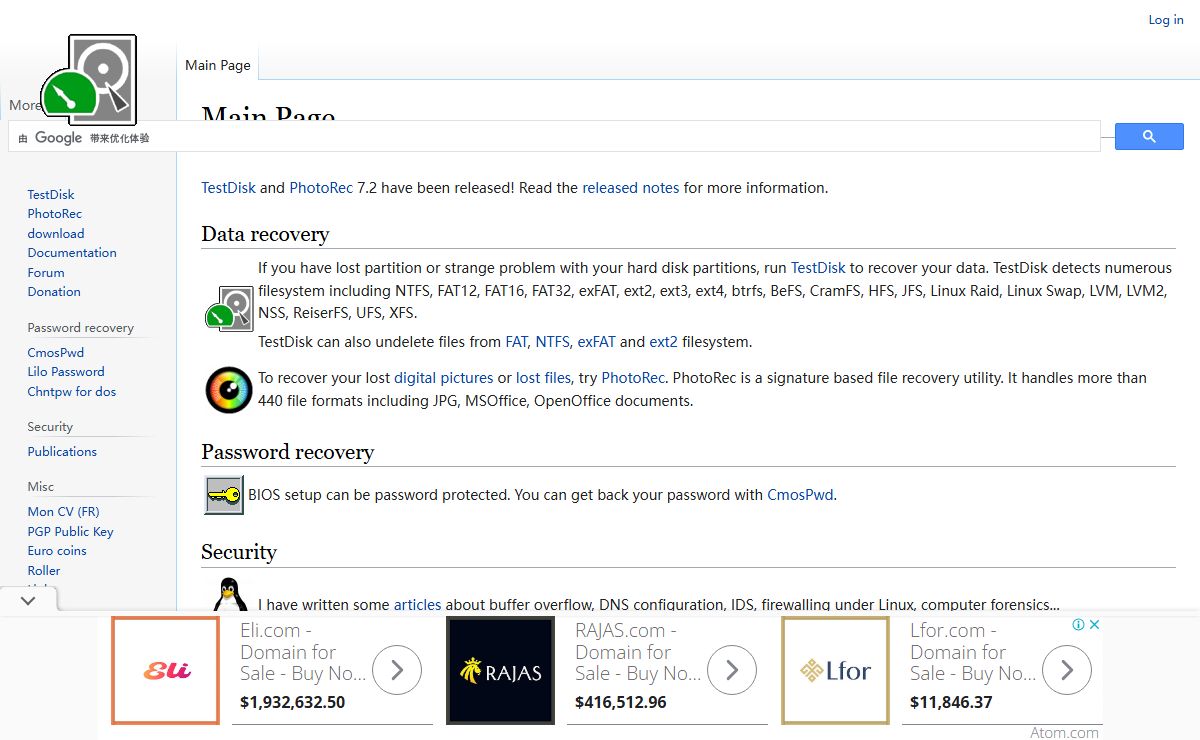Click the arrow button on RAJAS.com ad

732,669
